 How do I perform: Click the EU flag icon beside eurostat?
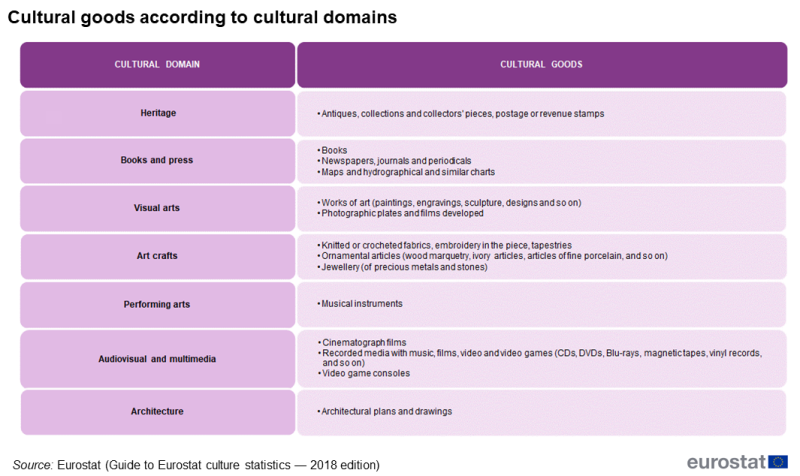coord(778,462)
